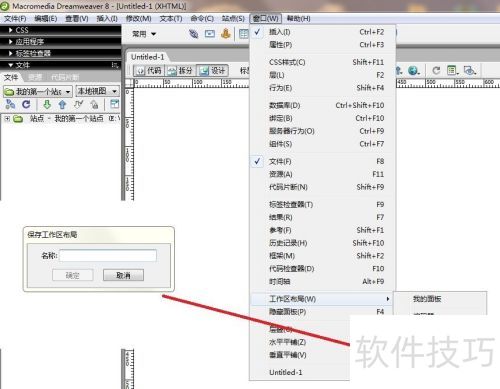Click the Hyperlink icon in Insert bar

point(194,34)
